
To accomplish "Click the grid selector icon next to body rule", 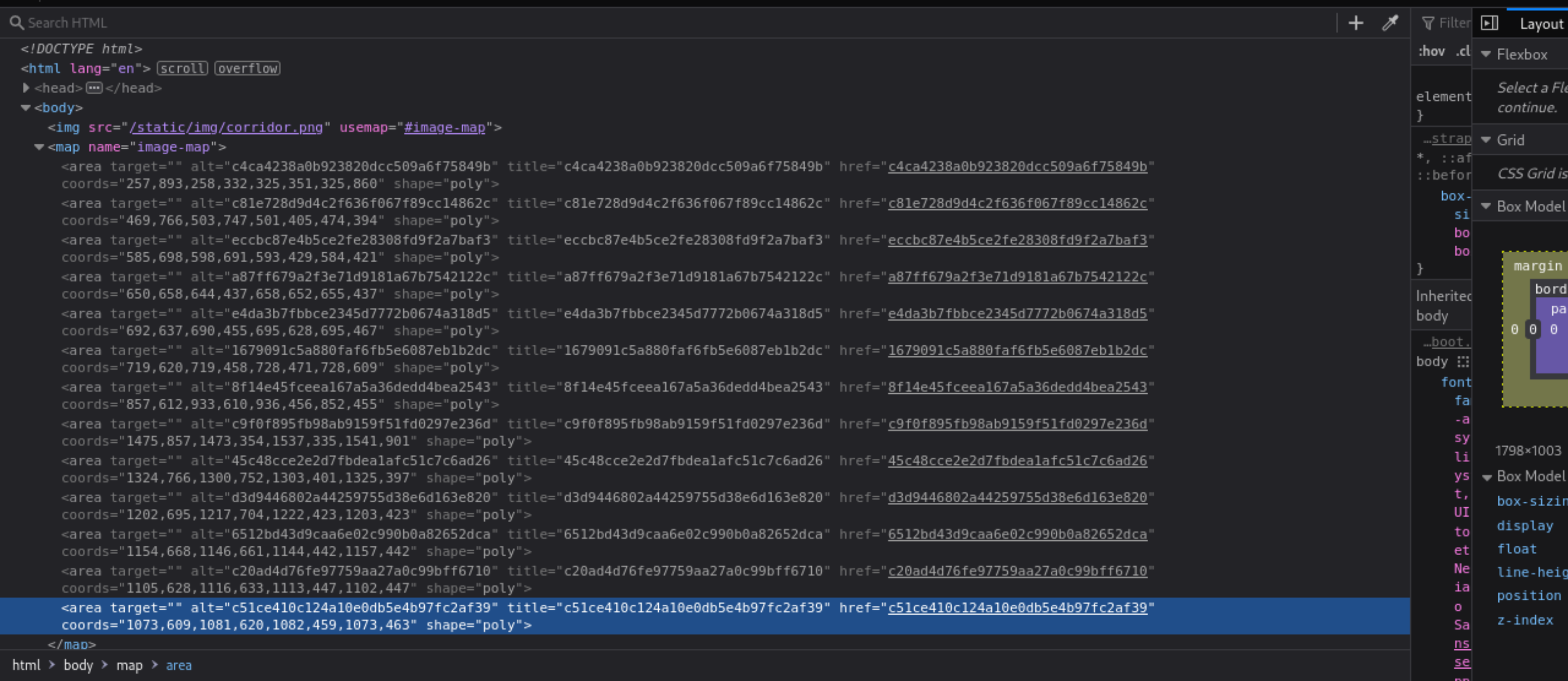I will pyautogui.click(x=1463, y=362).
